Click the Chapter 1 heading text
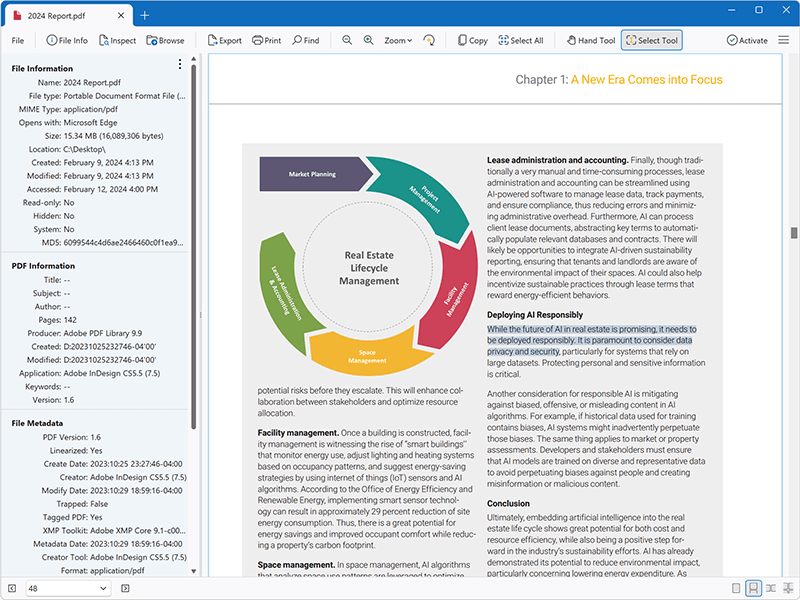This screenshot has width=800, height=600. tap(619, 80)
